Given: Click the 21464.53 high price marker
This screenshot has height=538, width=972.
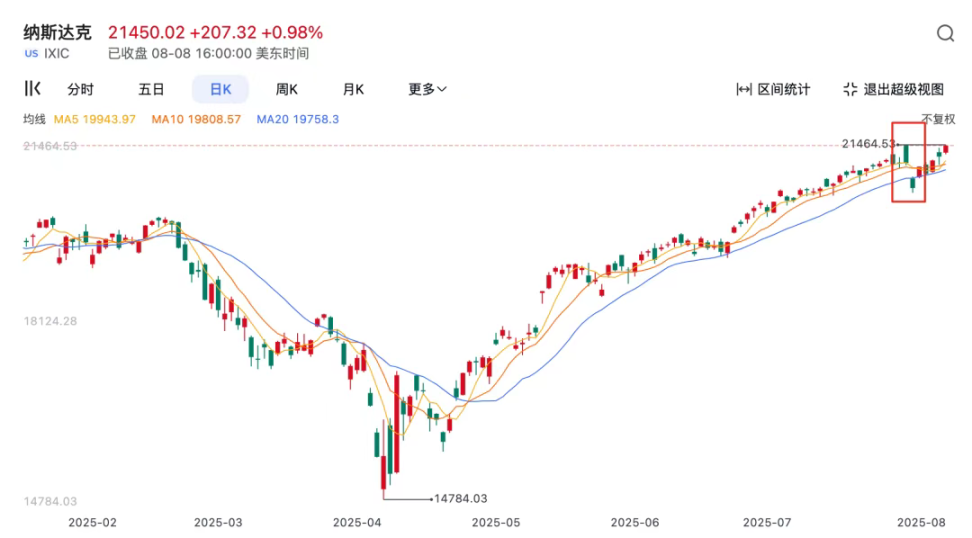Looking at the screenshot, I should click(866, 144).
